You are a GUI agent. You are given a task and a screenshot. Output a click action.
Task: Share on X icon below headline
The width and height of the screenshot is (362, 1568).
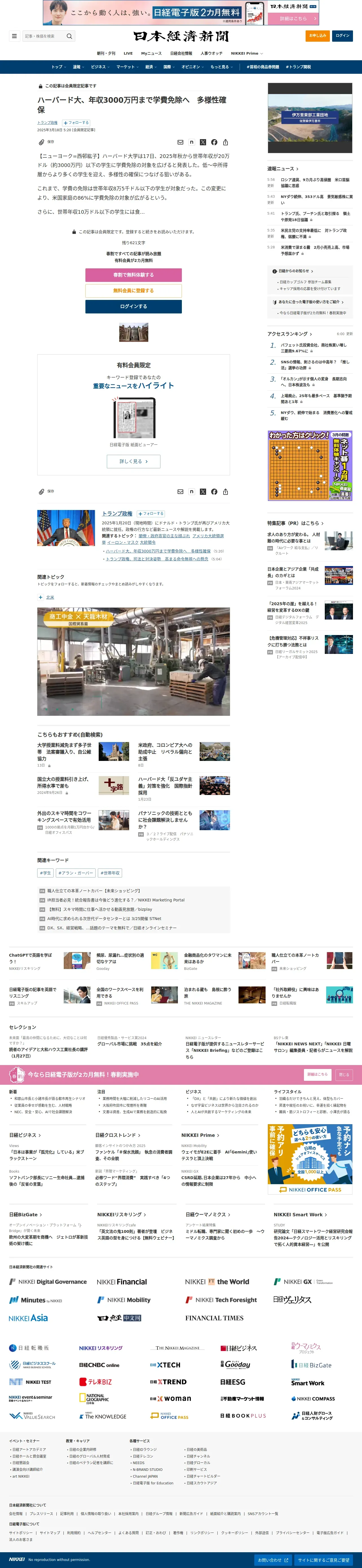click(x=203, y=142)
